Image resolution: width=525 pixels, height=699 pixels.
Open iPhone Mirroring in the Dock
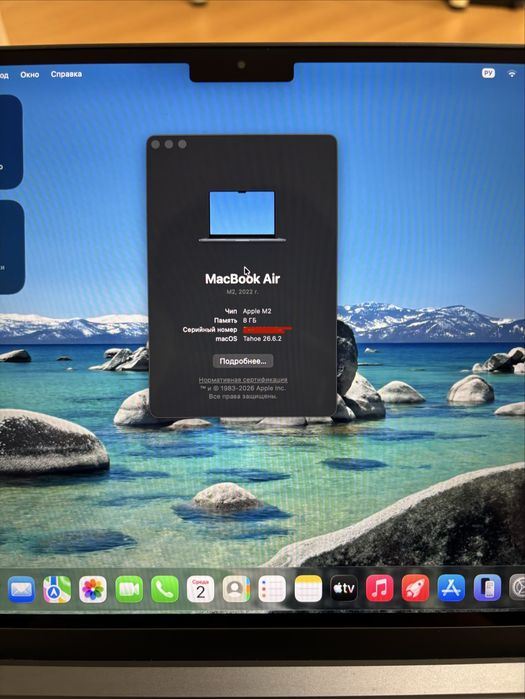487,588
